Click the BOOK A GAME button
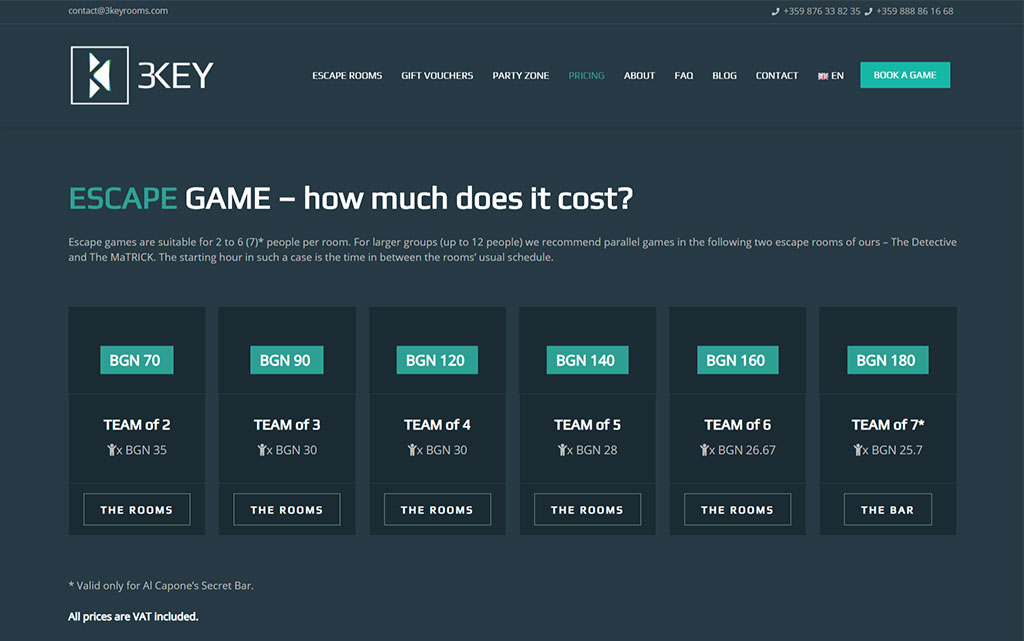 904,74
